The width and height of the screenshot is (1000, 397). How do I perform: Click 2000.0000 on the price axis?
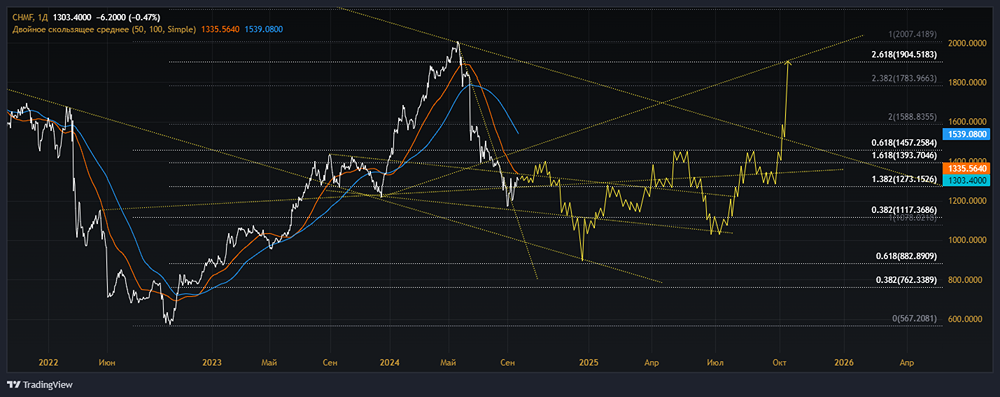pos(966,43)
